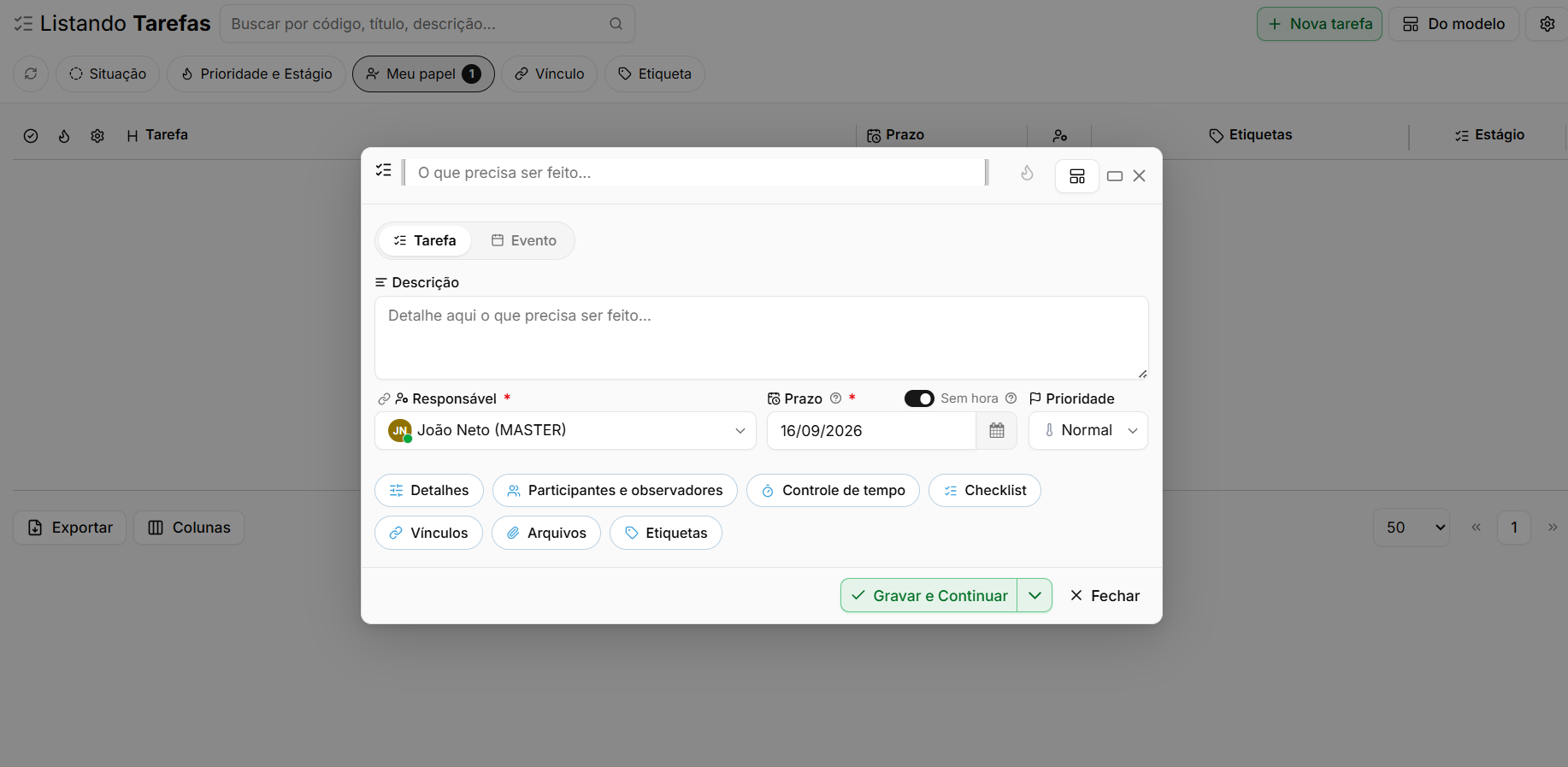Open the Vínculo filter
Viewport: 1568px width, 767px height.
[x=550, y=74]
